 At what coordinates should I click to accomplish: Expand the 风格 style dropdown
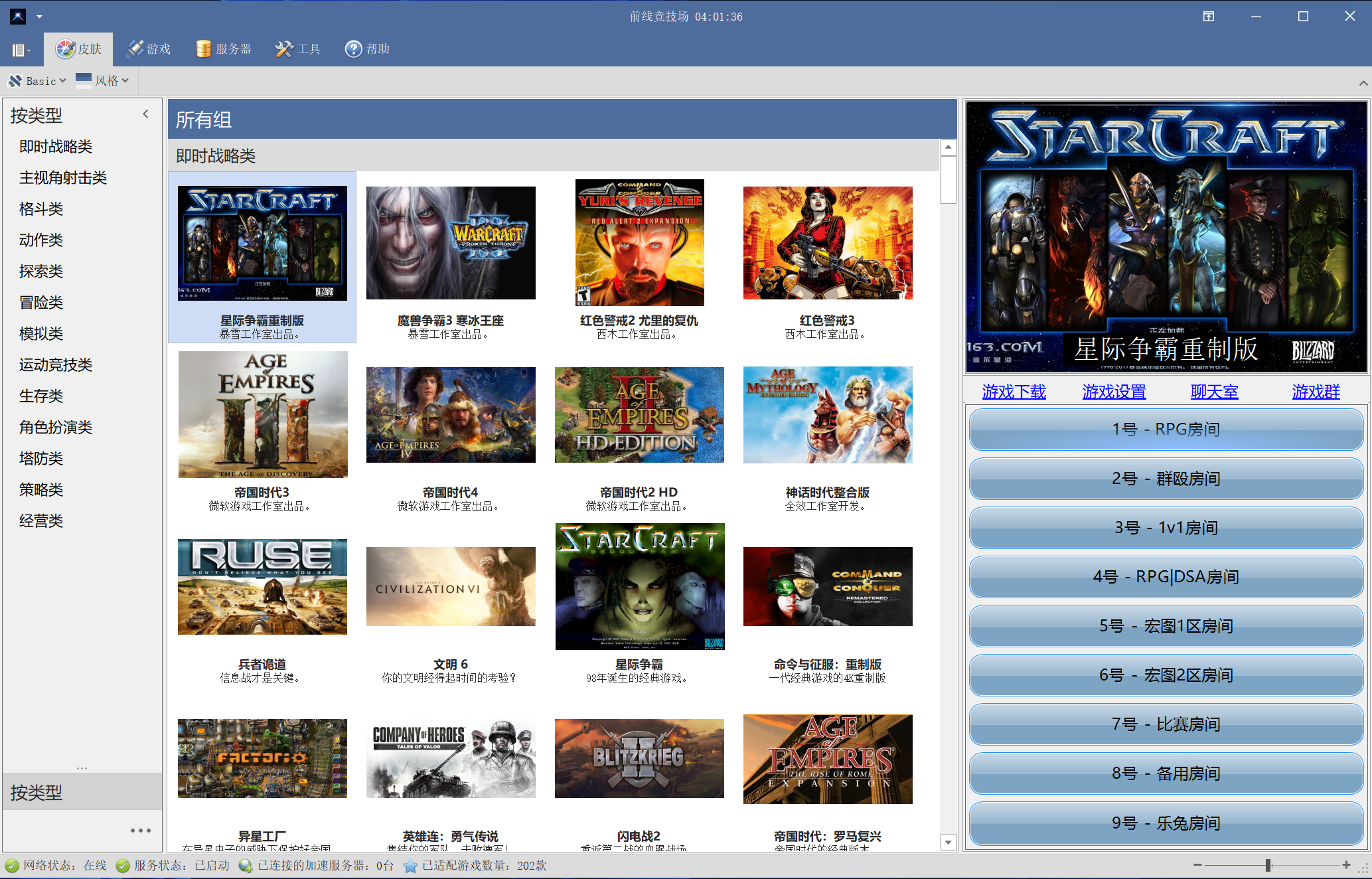point(102,81)
